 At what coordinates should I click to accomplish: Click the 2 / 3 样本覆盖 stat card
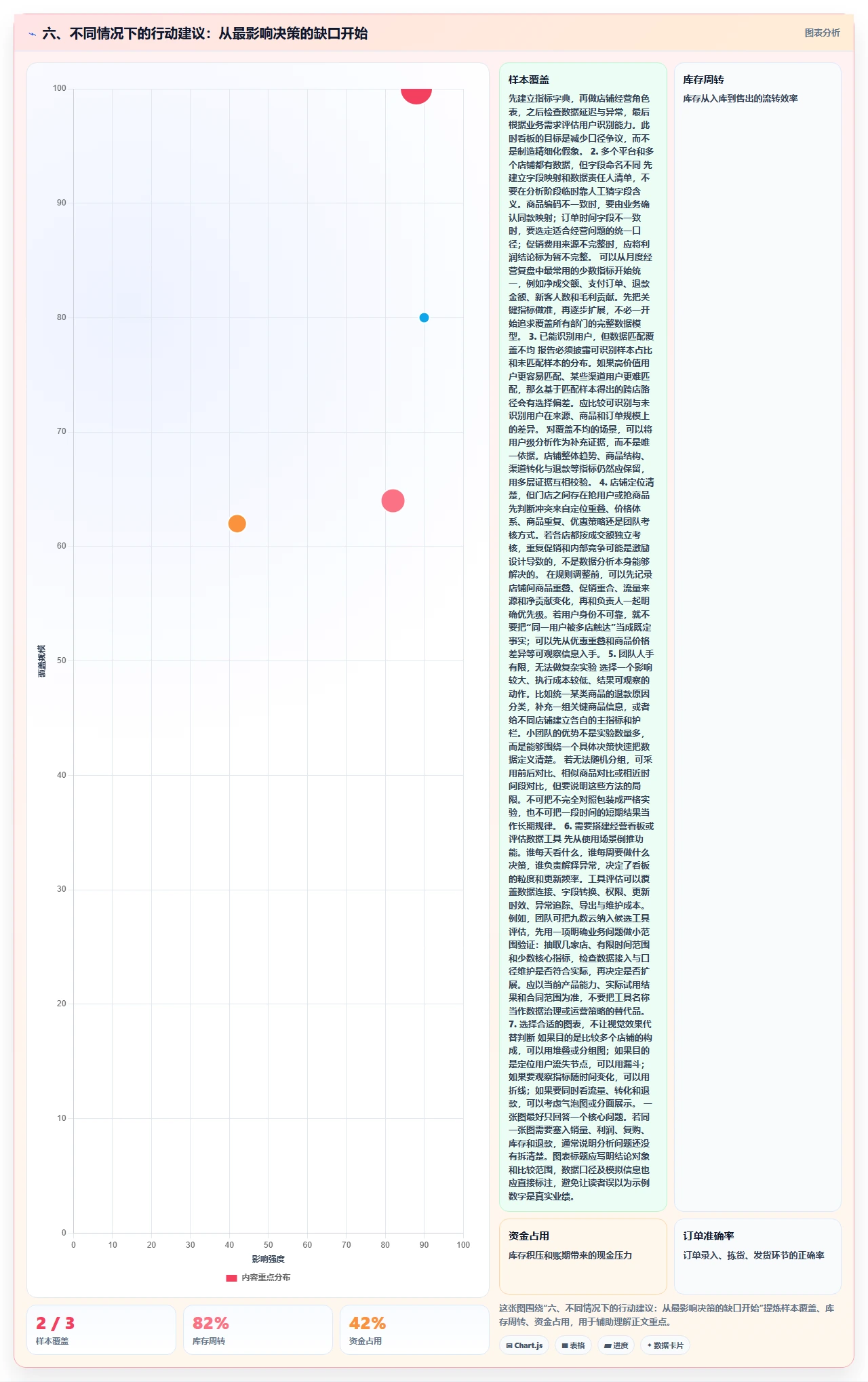(x=101, y=1330)
